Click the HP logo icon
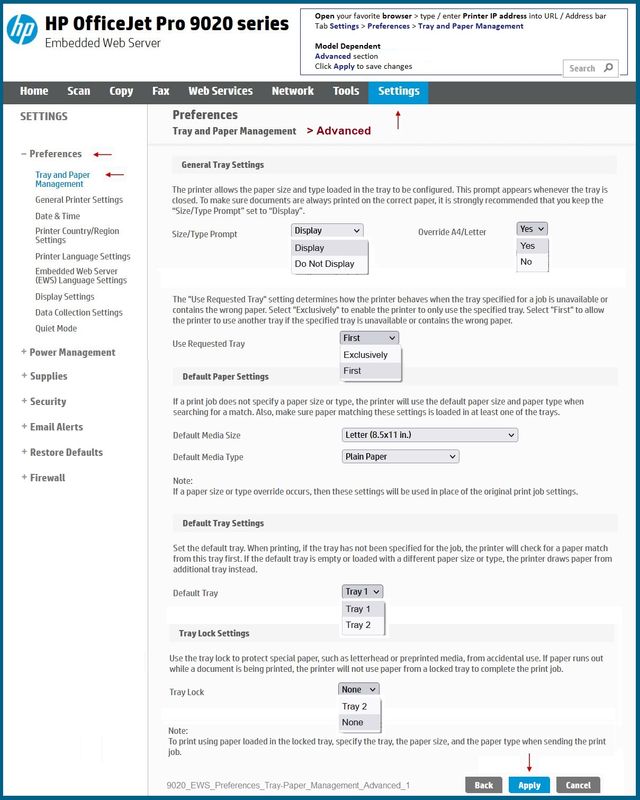The image size is (640, 800). point(22,29)
